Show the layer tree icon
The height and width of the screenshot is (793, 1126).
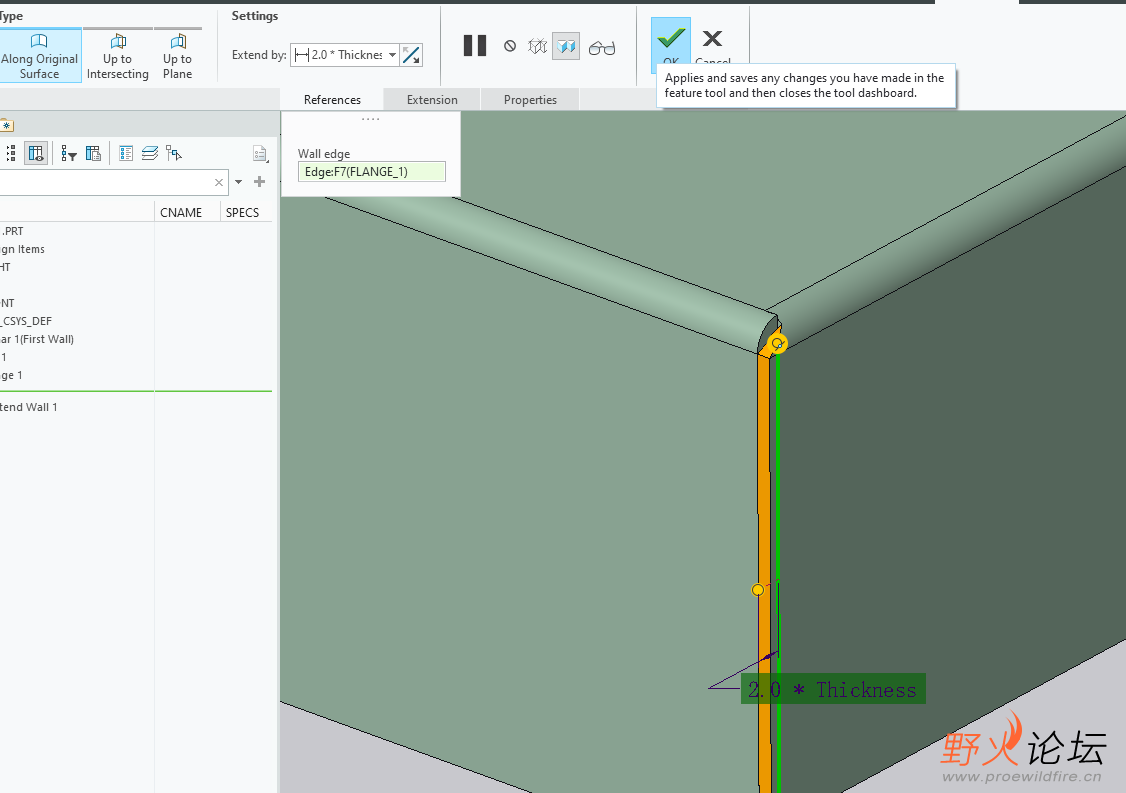click(x=149, y=153)
